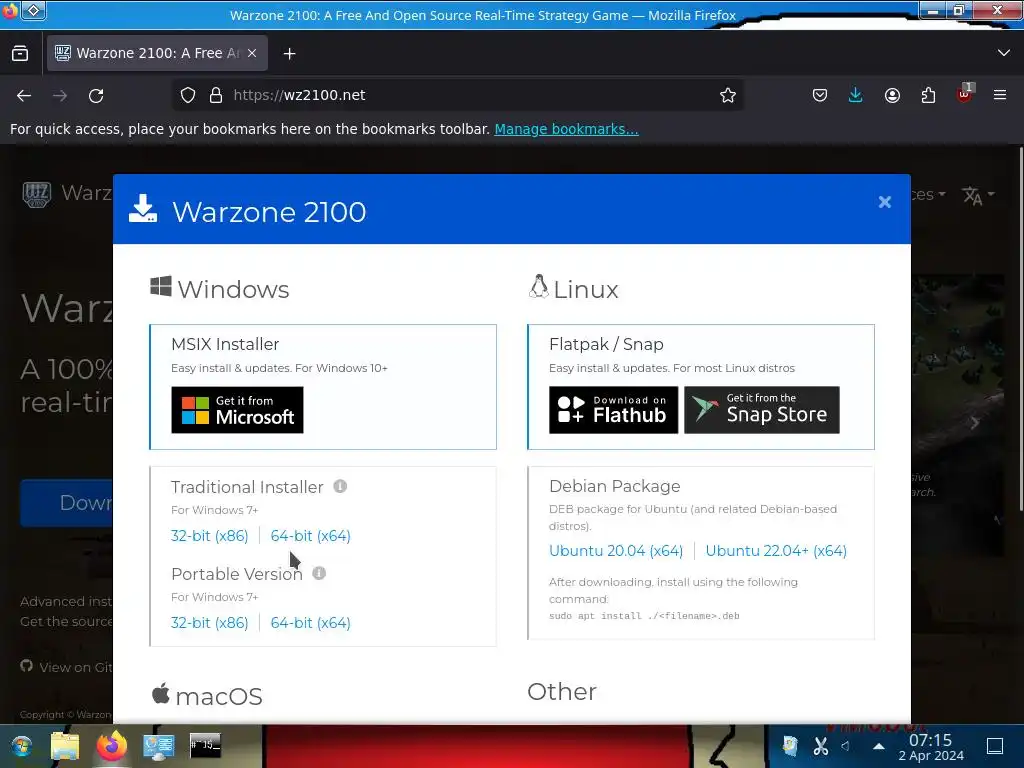
Task: Download Traditional Installer 32-bit (x86)
Action: pos(210,536)
